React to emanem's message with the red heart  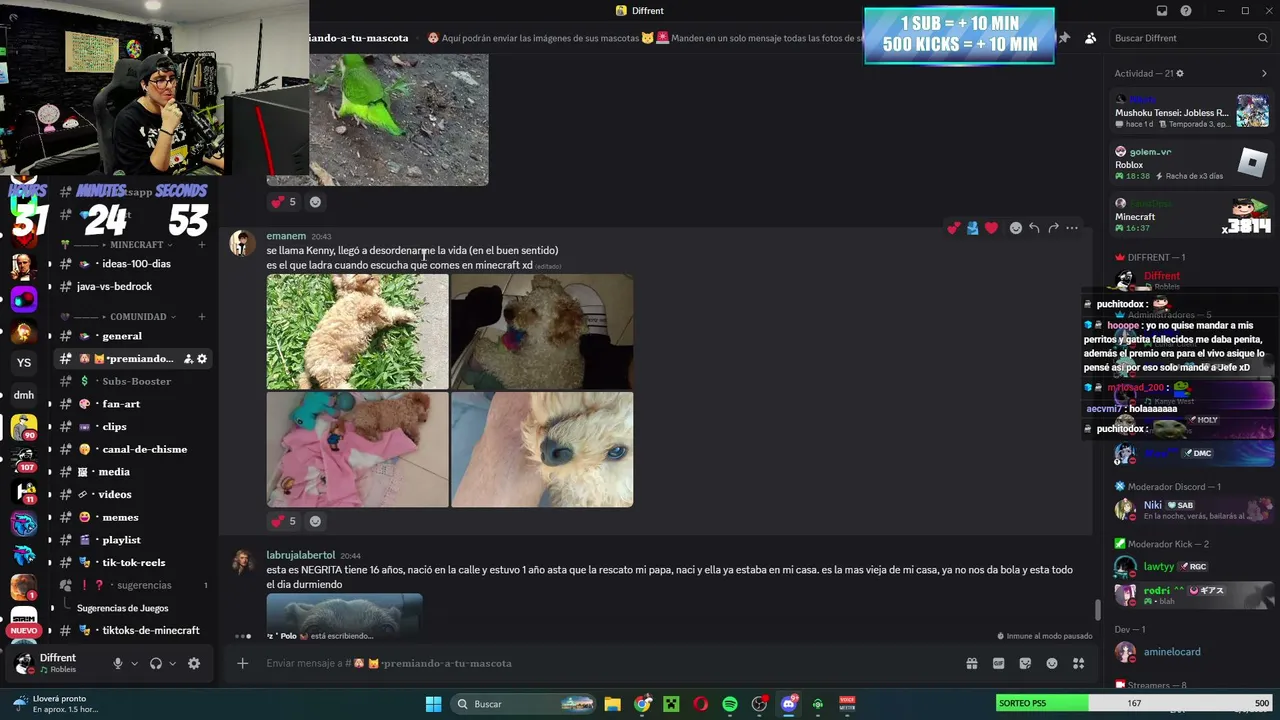(991, 228)
